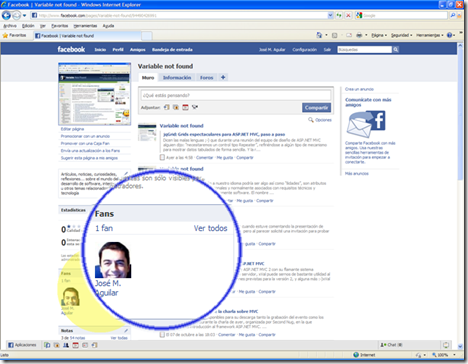Focus the Búsquedas search field

[364, 49]
